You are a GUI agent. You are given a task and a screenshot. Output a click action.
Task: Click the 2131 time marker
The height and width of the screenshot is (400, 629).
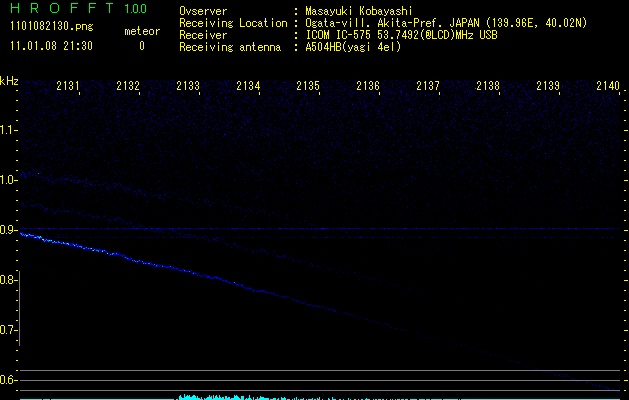pos(68,85)
